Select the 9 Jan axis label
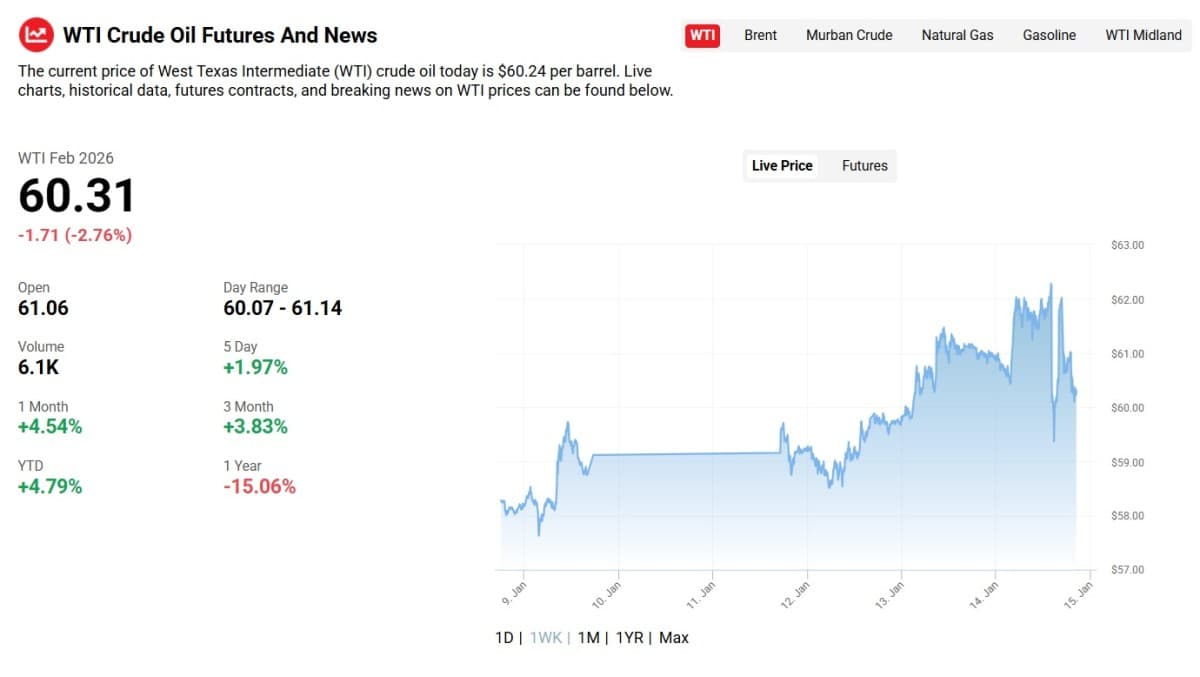 point(516,593)
